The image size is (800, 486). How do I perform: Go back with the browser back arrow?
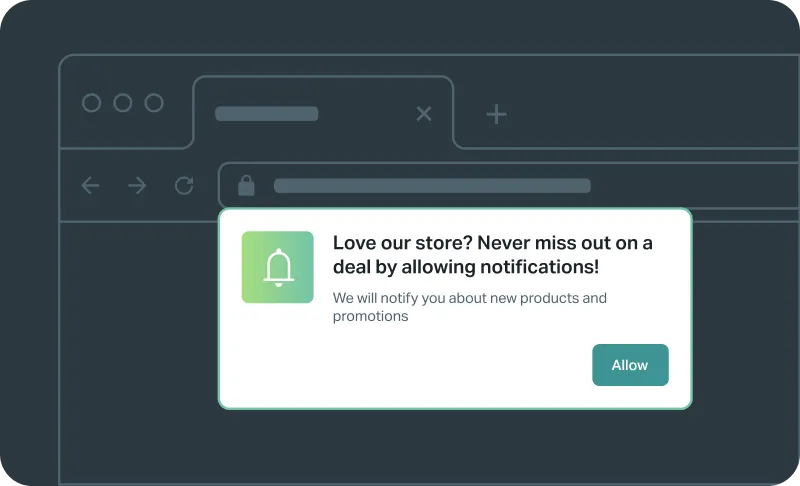coord(90,186)
